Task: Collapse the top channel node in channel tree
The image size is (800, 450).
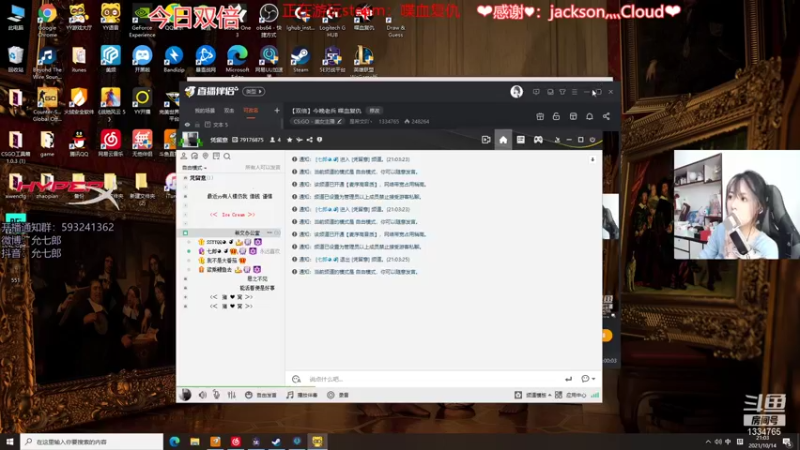Action: [x=185, y=178]
